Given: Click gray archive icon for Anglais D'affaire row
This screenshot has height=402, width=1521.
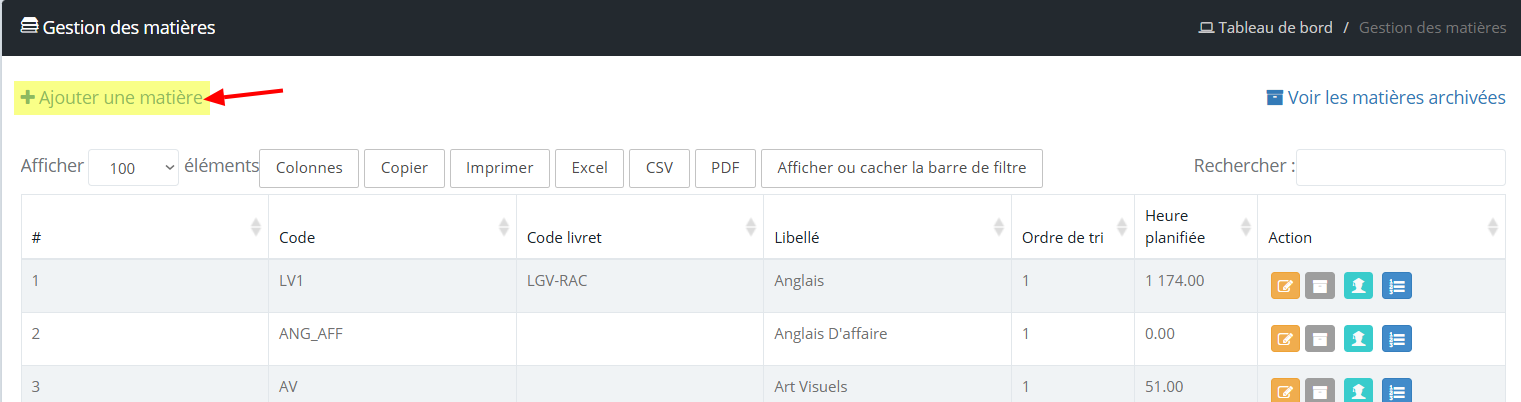Looking at the screenshot, I should (1320, 339).
